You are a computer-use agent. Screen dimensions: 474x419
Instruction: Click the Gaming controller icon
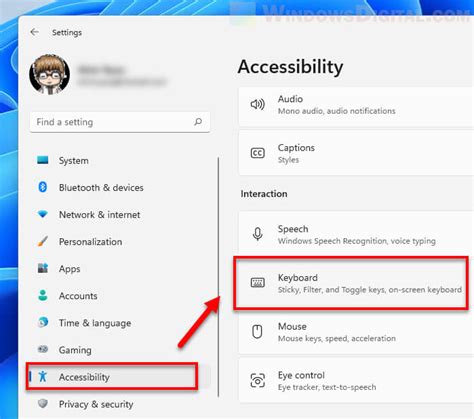click(x=43, y=349)
